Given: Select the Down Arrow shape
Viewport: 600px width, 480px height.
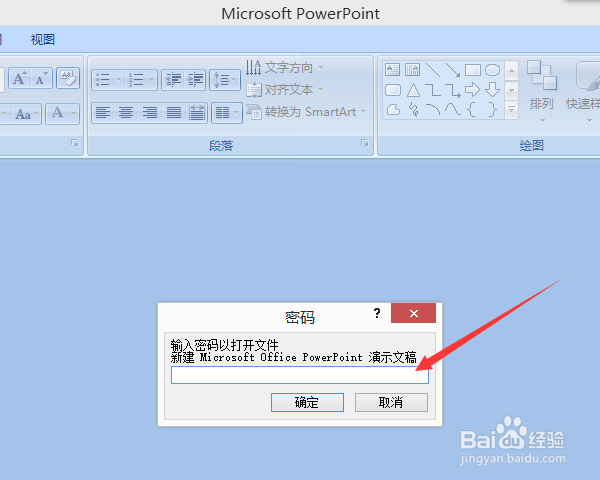Looking at the screenshot, I should click(x=492, y=90).
